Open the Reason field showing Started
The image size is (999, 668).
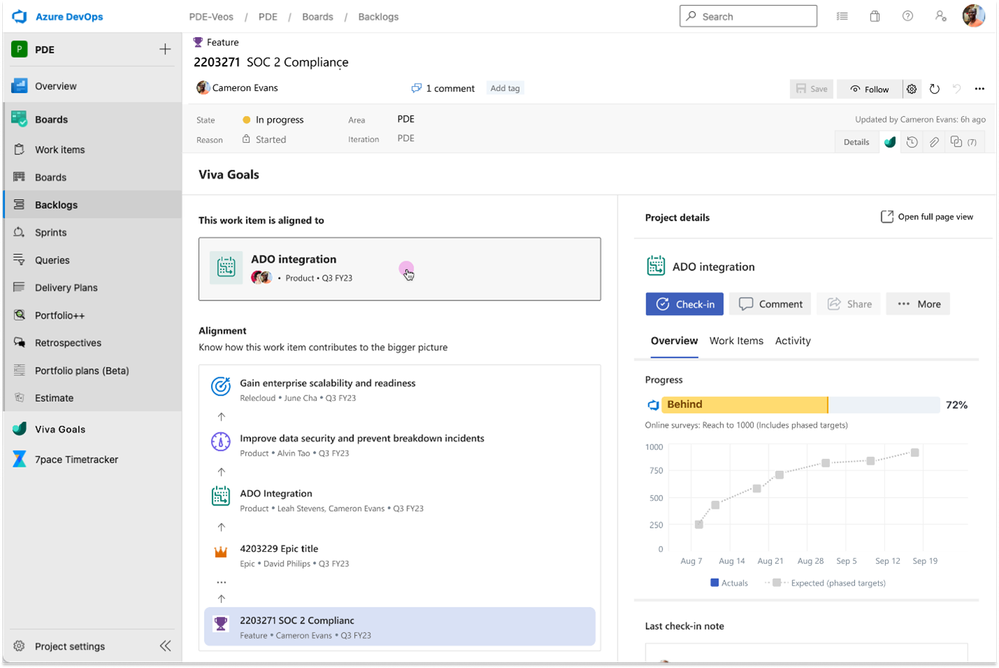click(264, 139)
